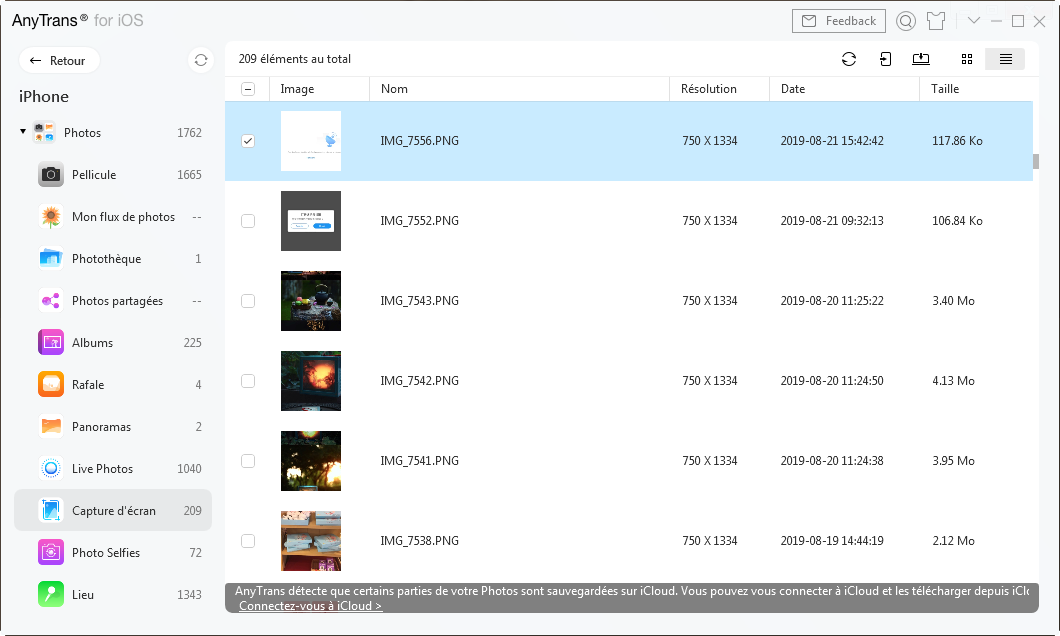Toggle the select-all header checkbox
The width and height of the screenshot is (1060, 636).
coord(248,89)
